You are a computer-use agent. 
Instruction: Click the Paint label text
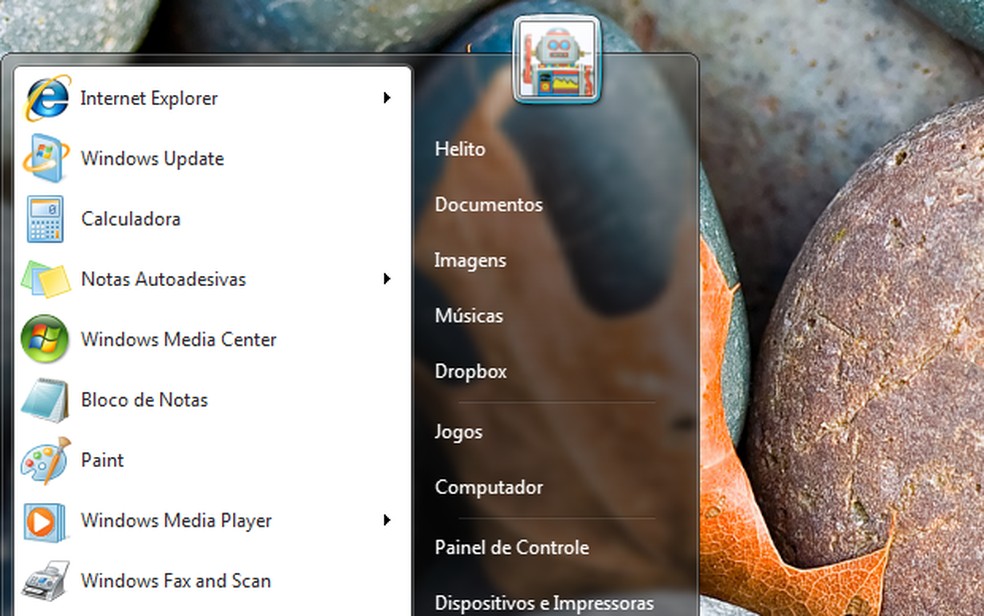[103, 460]
